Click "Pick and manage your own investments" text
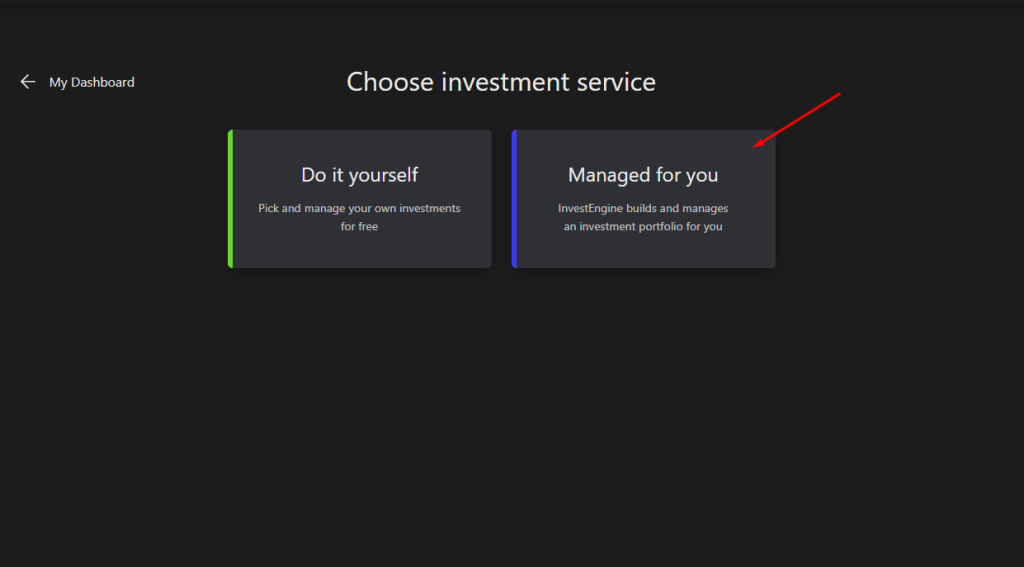The width and height of the screenshot is (1024, 567). [x=360, y=208]
